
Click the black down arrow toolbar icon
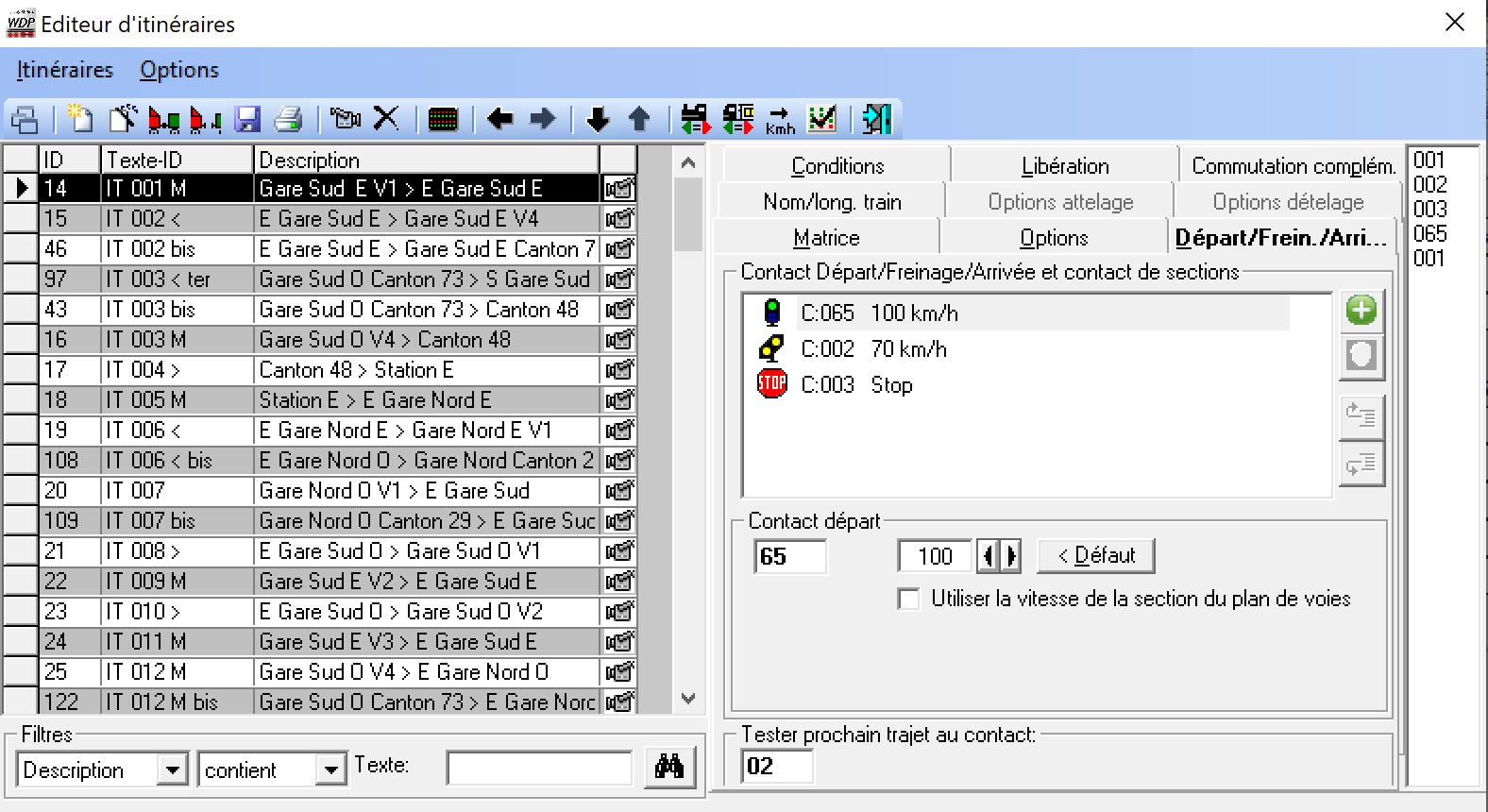[598, 119]
